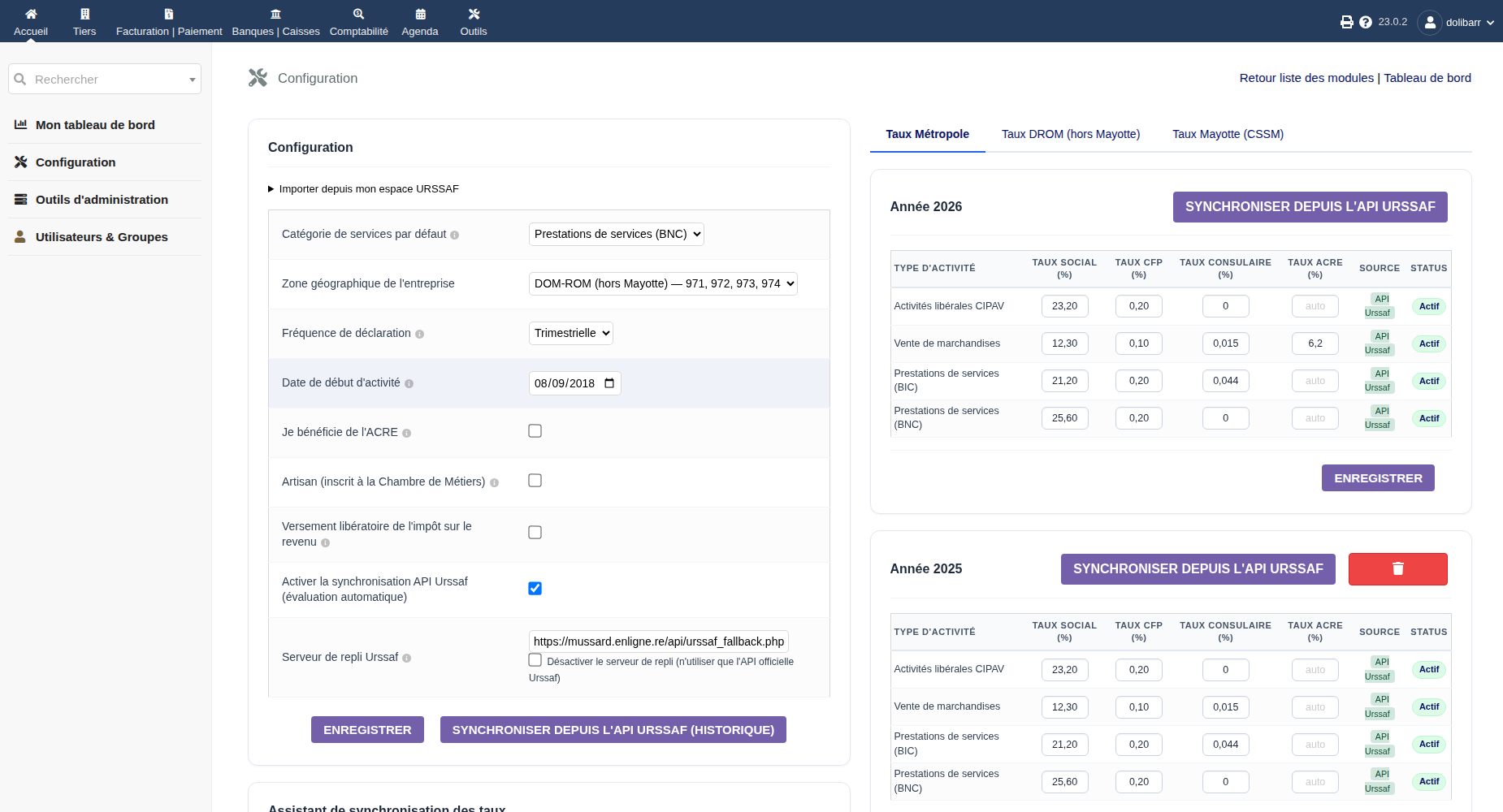
Task: Enable the Je bénéficie de l'ACRE checkbox
Action: click(535, 431)
